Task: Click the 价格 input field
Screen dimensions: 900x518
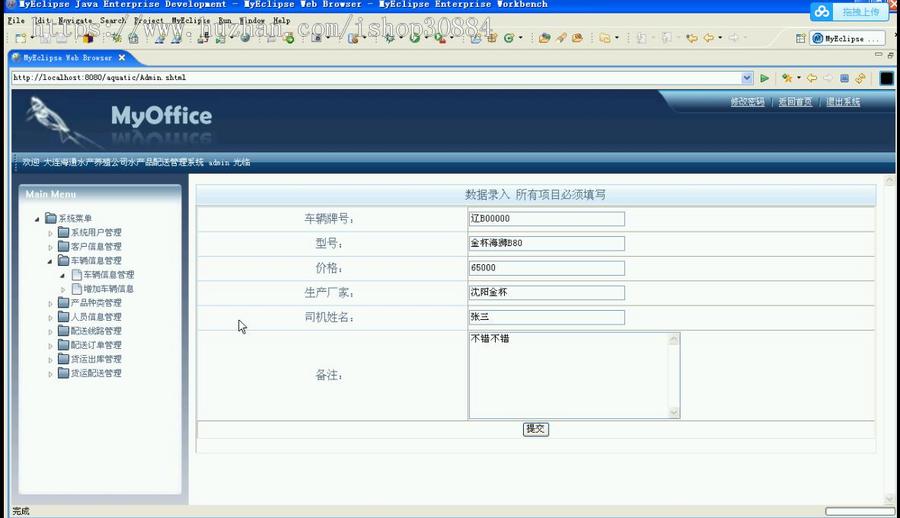Action: point(546,268)
